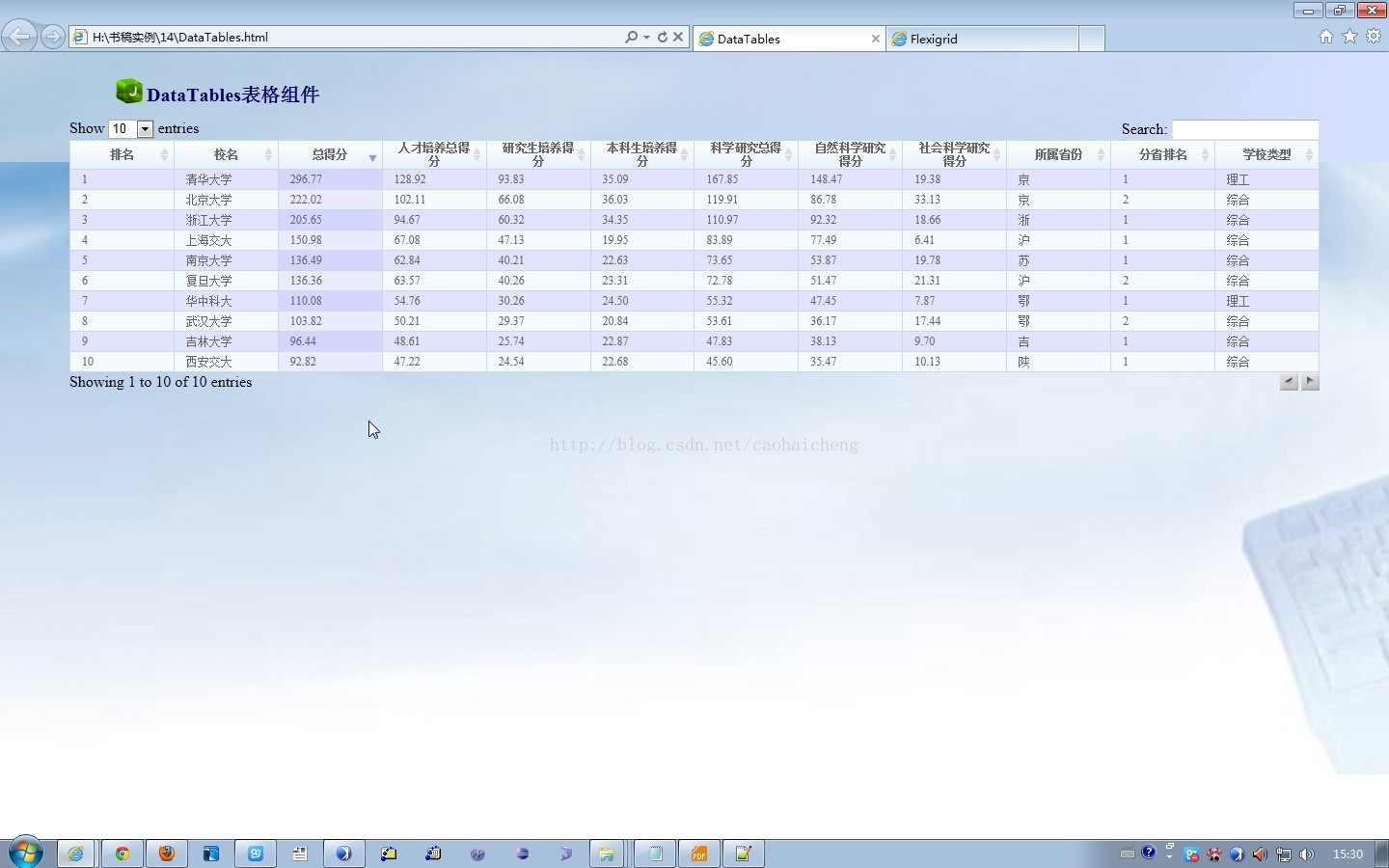Select 南京大学 cell in the table

(x=226, y=260)
